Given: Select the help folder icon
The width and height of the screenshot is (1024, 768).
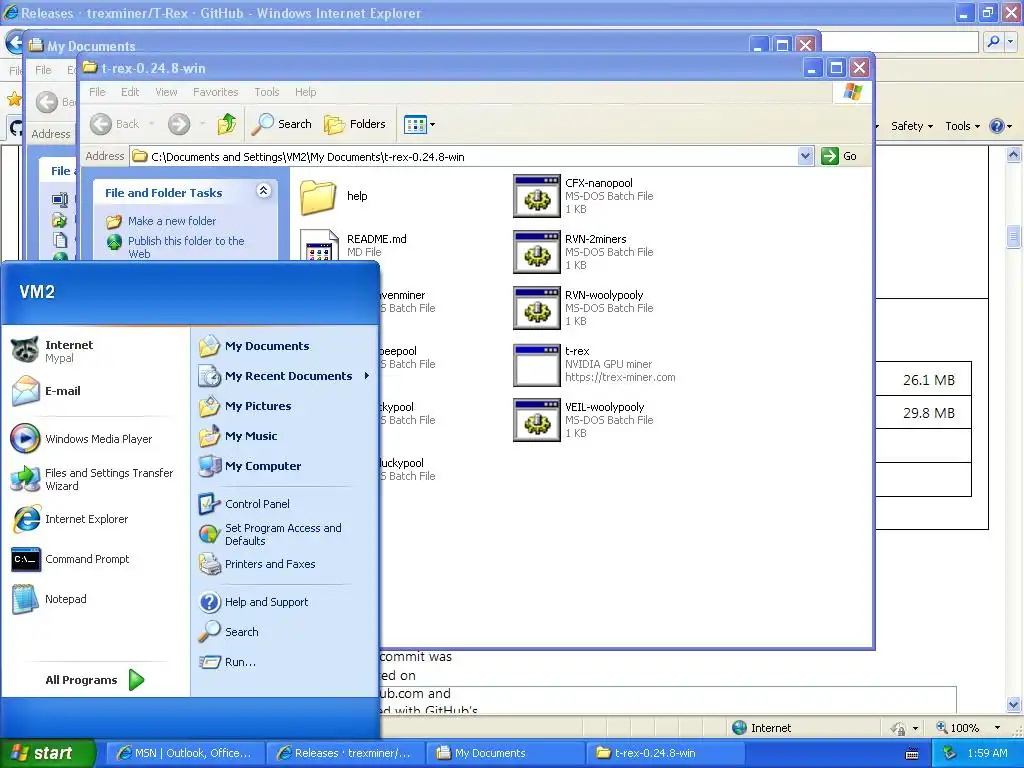Looking at the screenshot, I should 318,197.
